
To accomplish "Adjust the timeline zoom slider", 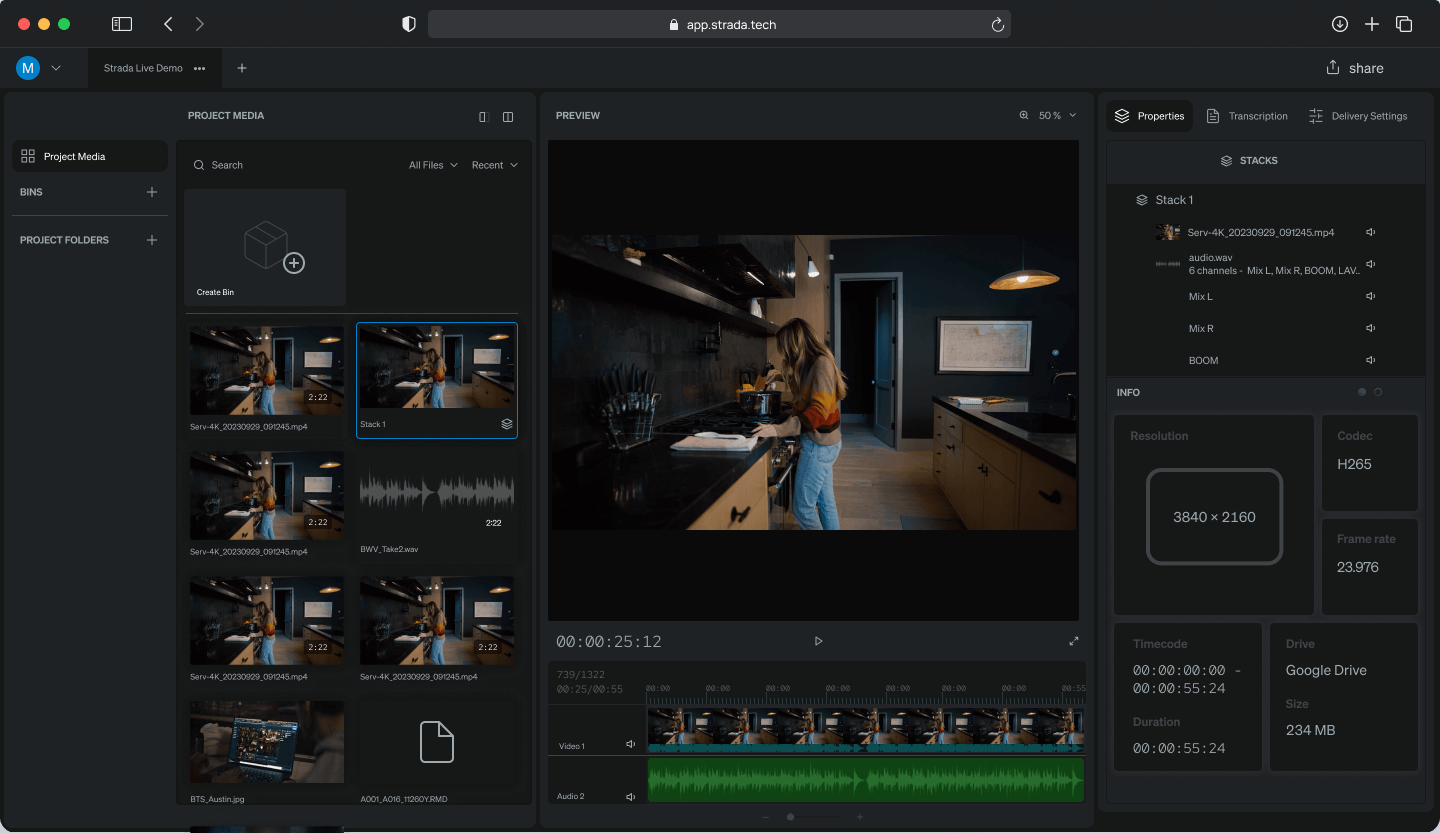I will pyautogui.click(x=790, y=817).
